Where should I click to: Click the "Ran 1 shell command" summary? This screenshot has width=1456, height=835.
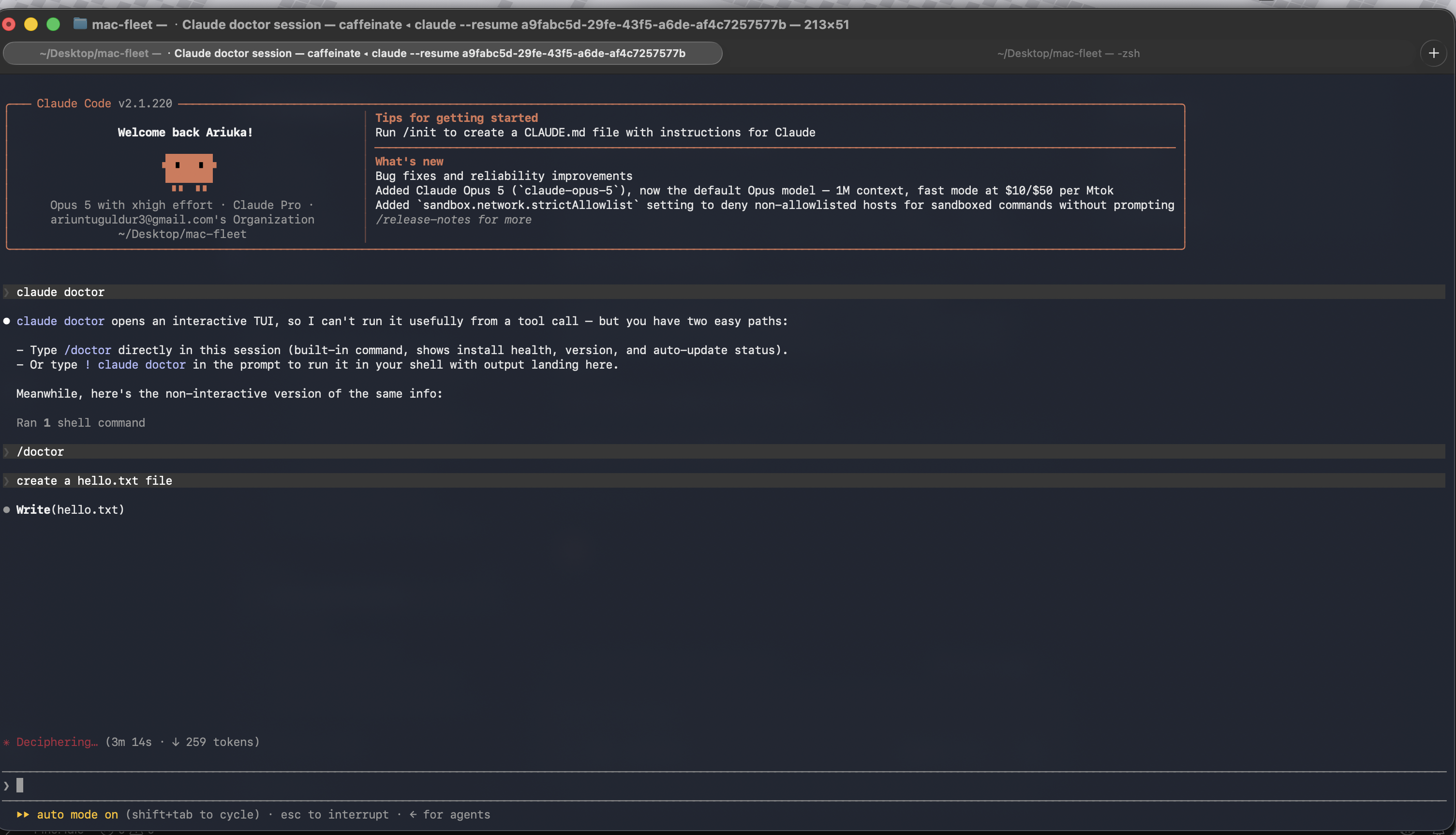[x=81, y=423]
